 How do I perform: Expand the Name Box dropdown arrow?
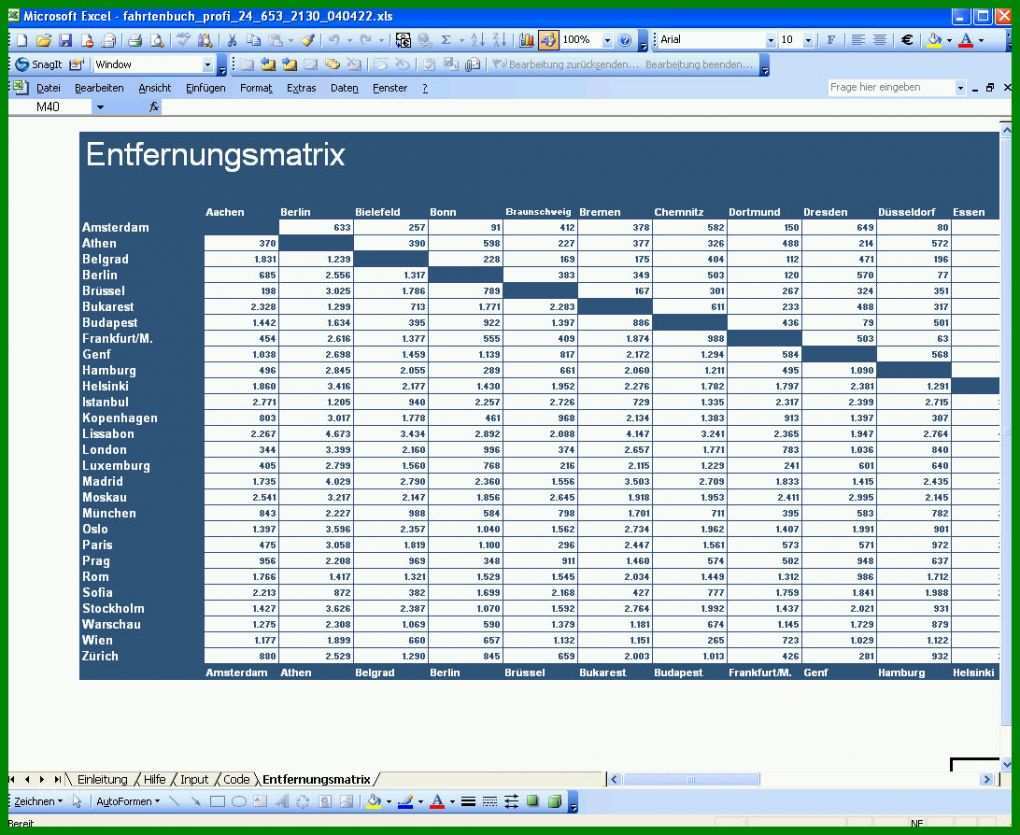(x=100, y=107)
